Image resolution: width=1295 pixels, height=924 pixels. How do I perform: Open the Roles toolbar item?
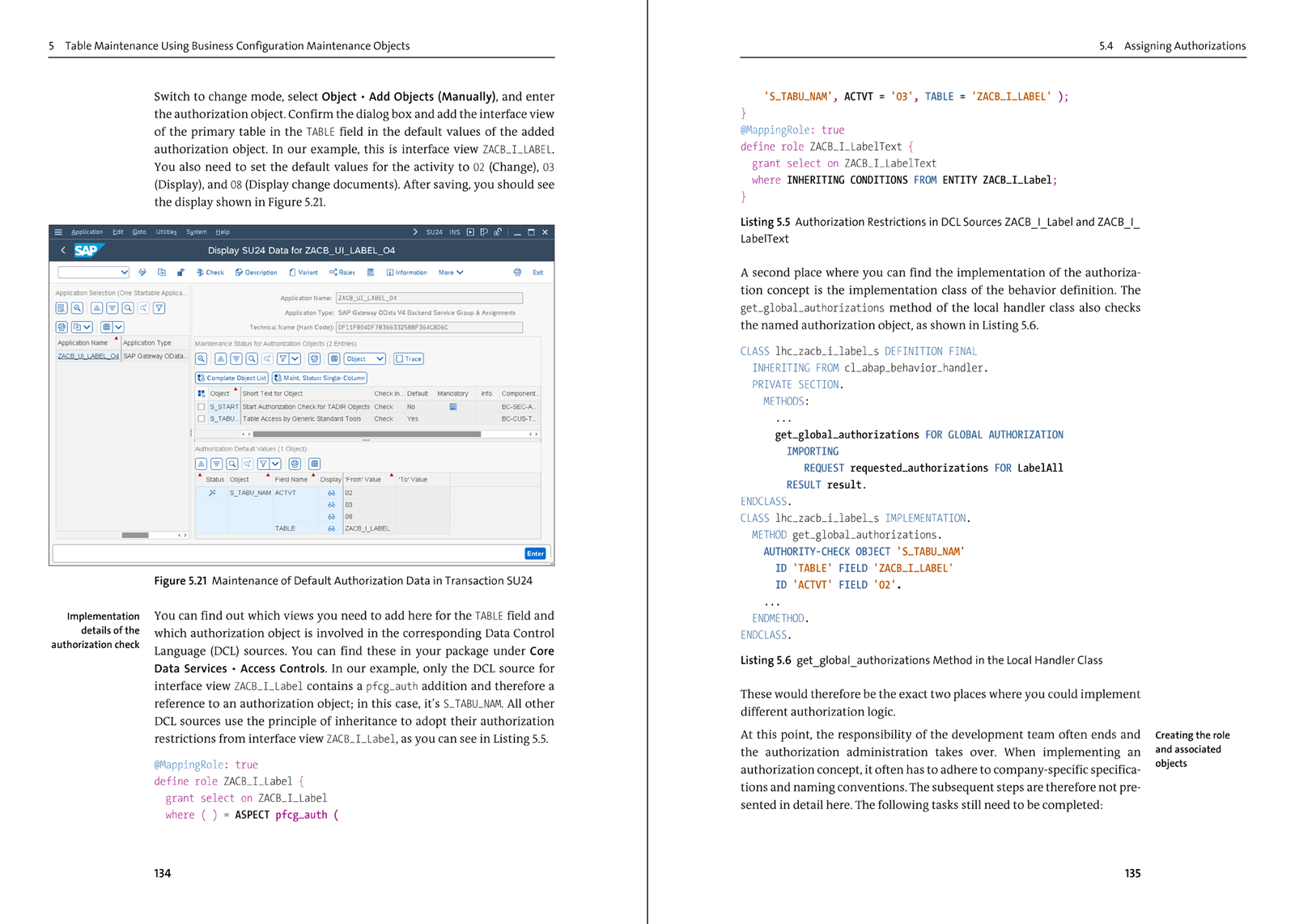[342, 273]
